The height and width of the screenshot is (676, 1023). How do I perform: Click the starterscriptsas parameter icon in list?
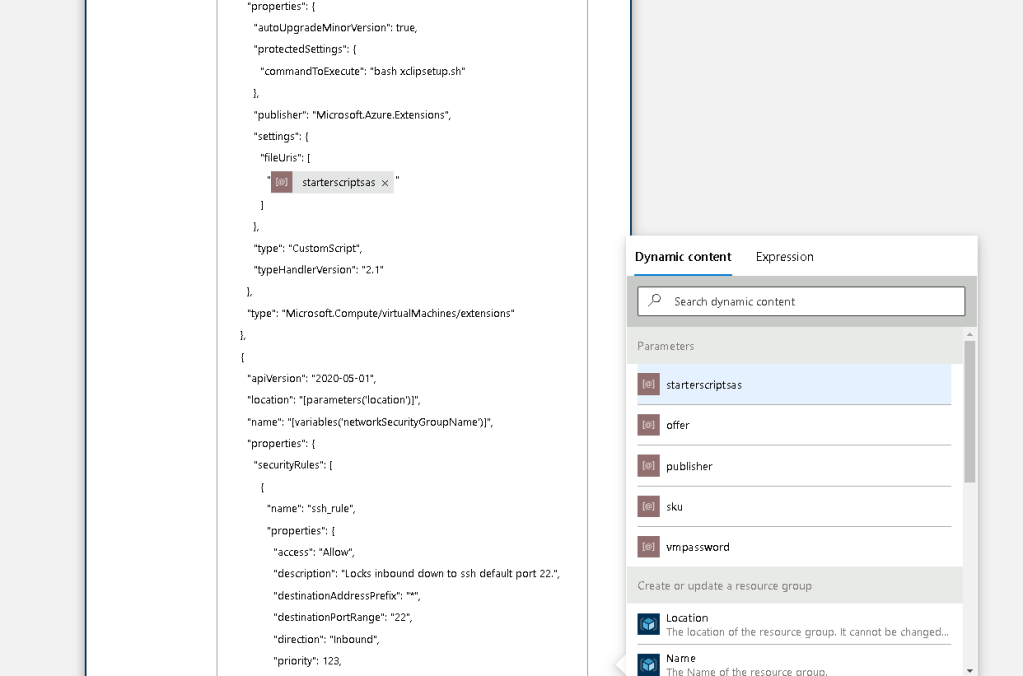pyautogui.click(x=649, y=384)
